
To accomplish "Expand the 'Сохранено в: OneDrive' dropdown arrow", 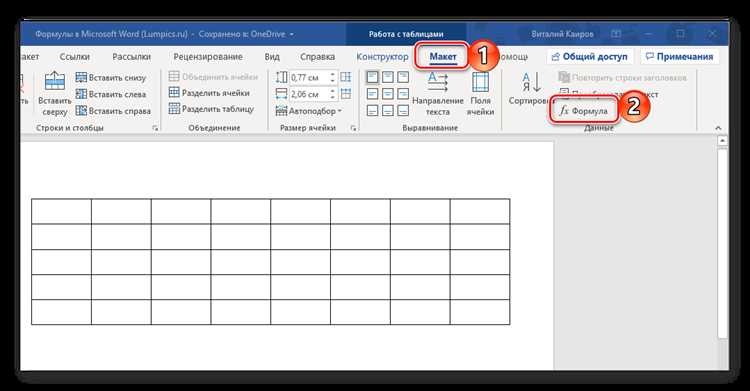I will click(291, 34).
